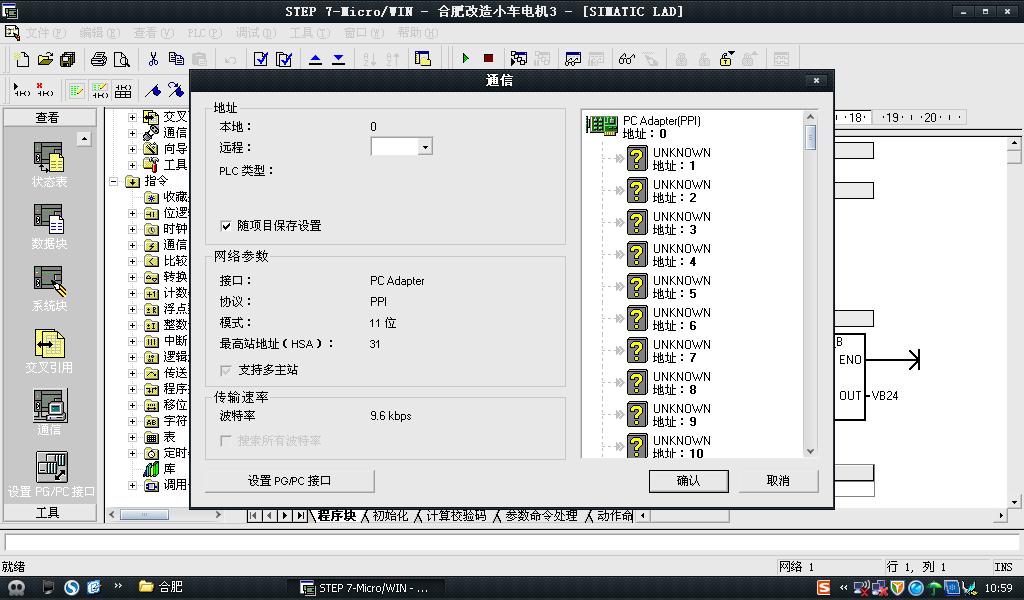Click the Sogou input tray icon

pos(824,588)
